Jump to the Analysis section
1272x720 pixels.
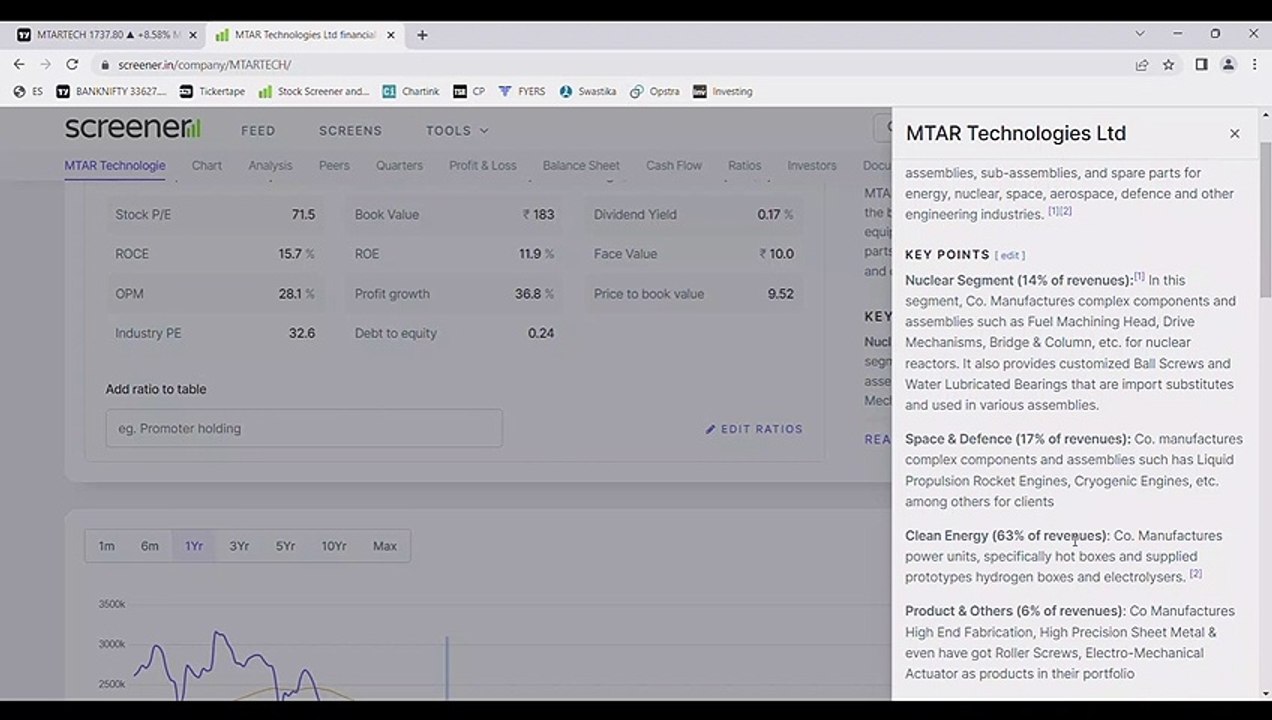(270, 166)
